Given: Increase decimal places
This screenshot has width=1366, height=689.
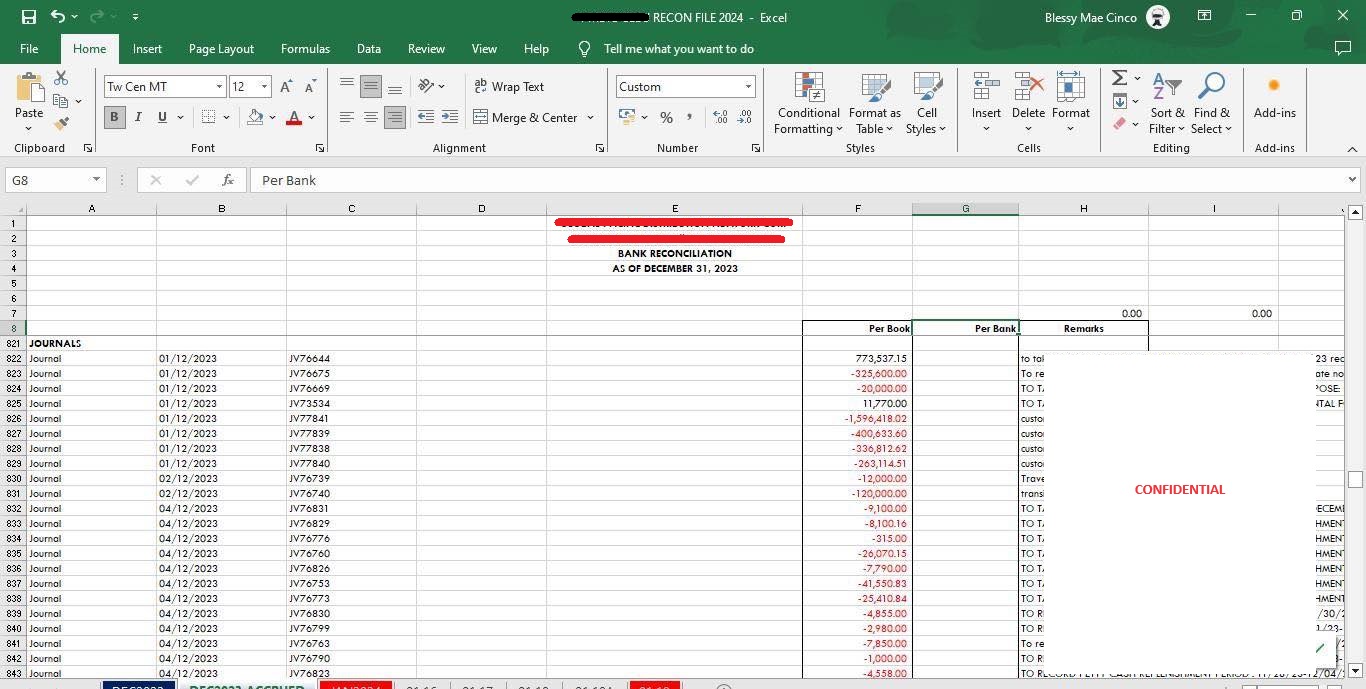Looking at the screenshot, I should click(720, 118).
